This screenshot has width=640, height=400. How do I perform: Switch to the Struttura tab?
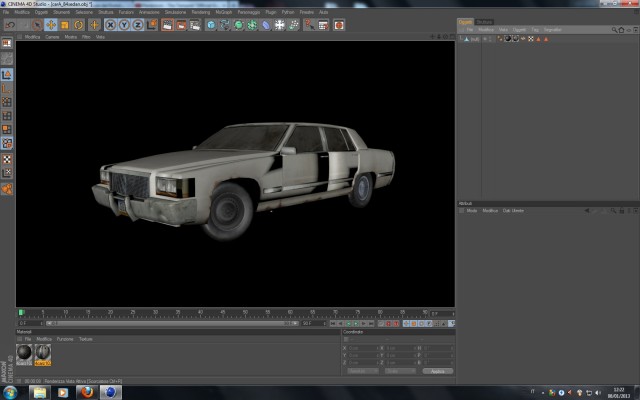pos(484,22)
